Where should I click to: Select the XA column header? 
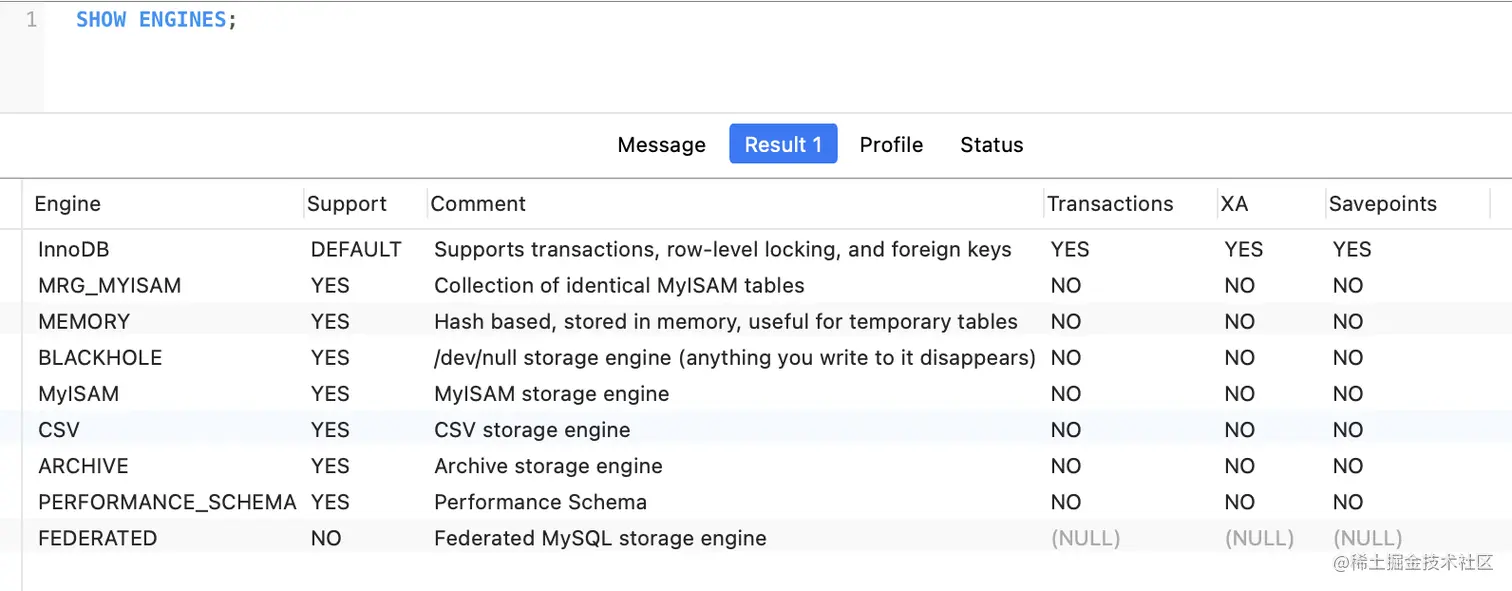coord(1235,204)
